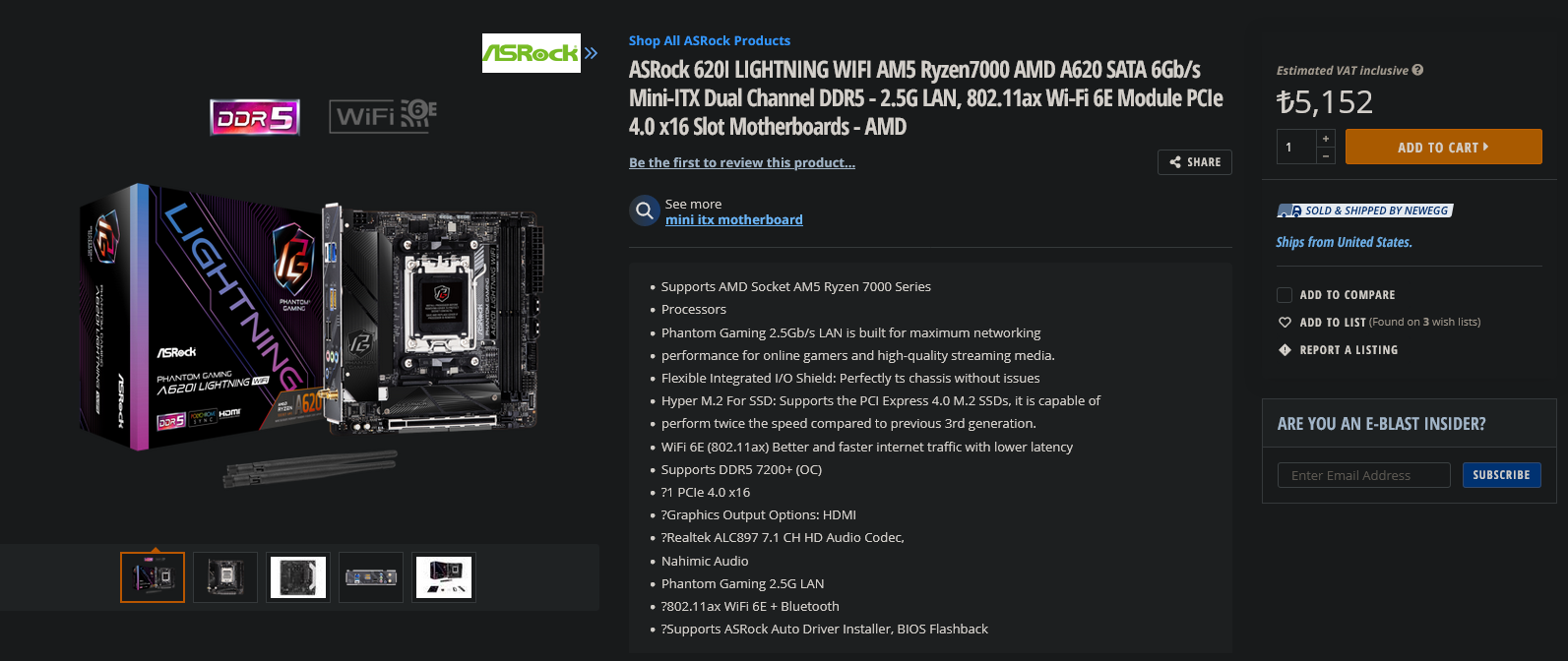Click the Subscribe button
The width and height of the screenshot is (1568, 661).
pyautogui.click(x=1501, y=475)
